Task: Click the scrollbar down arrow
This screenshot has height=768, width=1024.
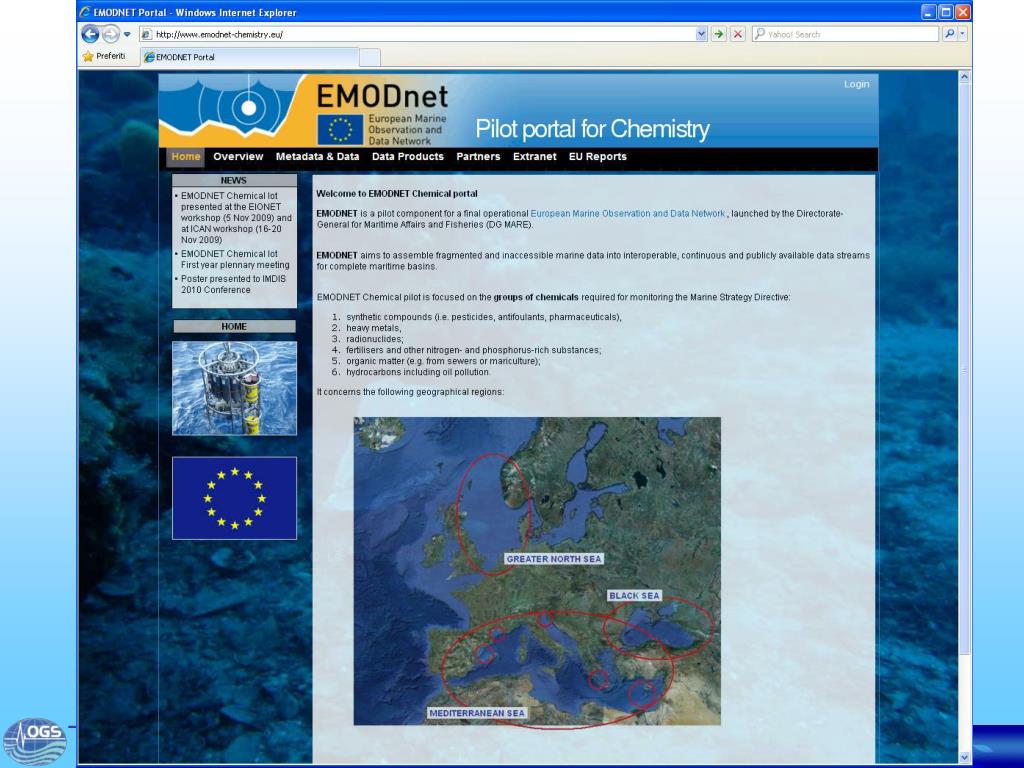Action: pos(964,757)
